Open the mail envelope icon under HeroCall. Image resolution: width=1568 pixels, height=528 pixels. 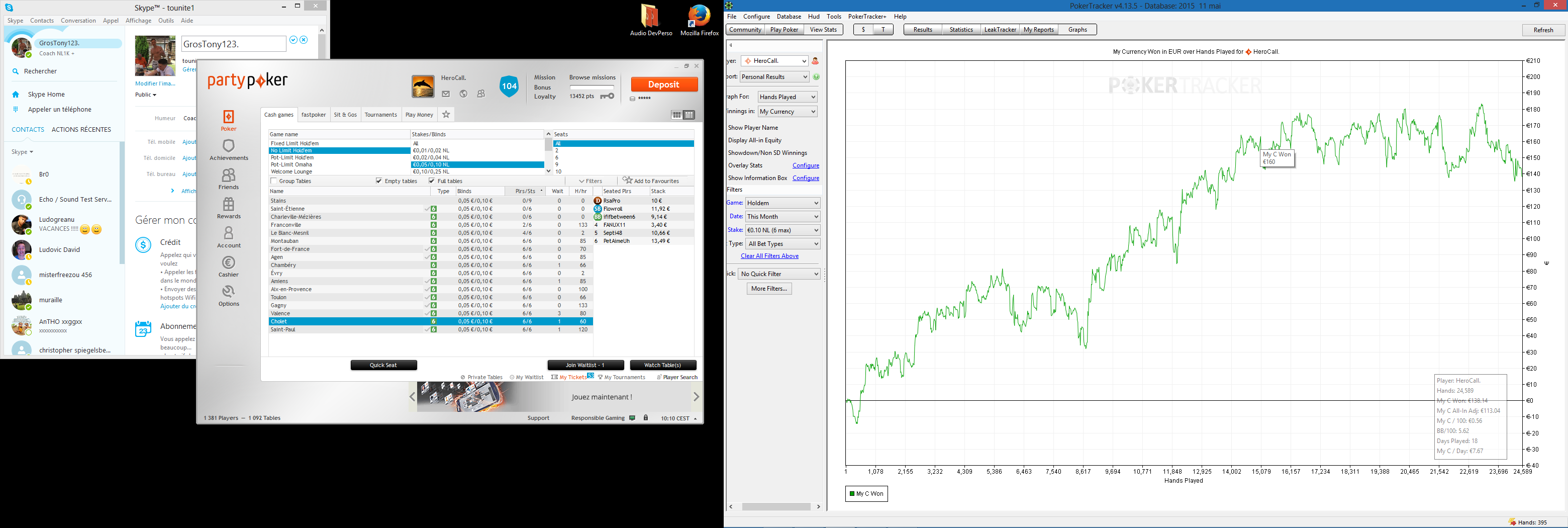446,94
